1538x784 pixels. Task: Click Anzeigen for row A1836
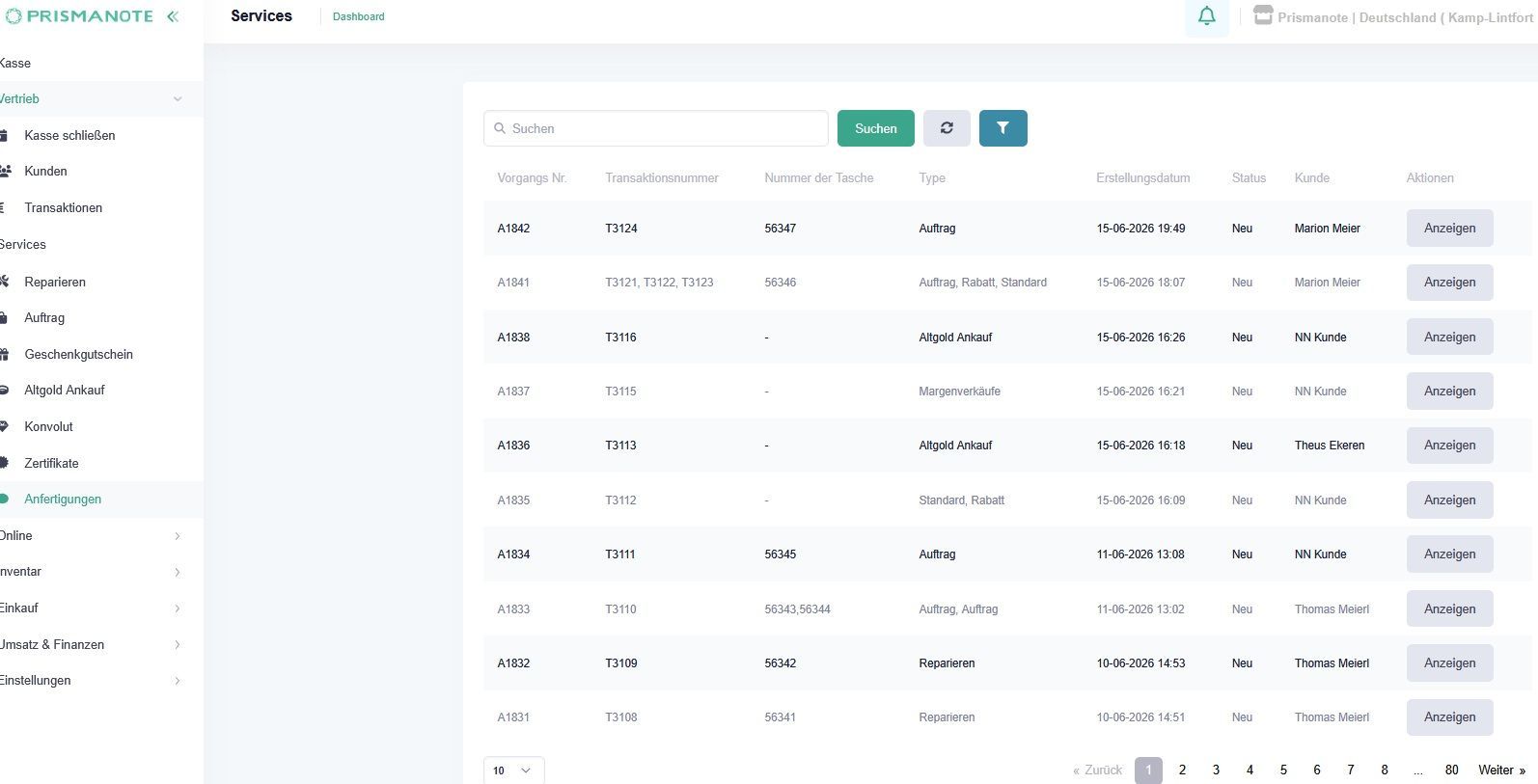[x=1449, y=446]
